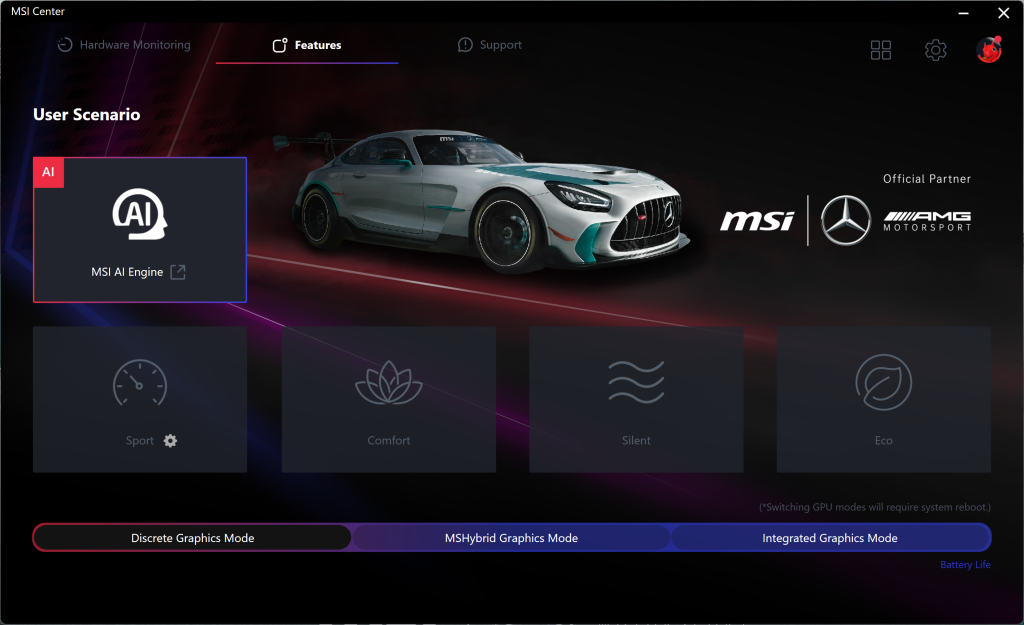Select the Sport scenario speedometer icon

click(x=140, y=383)
